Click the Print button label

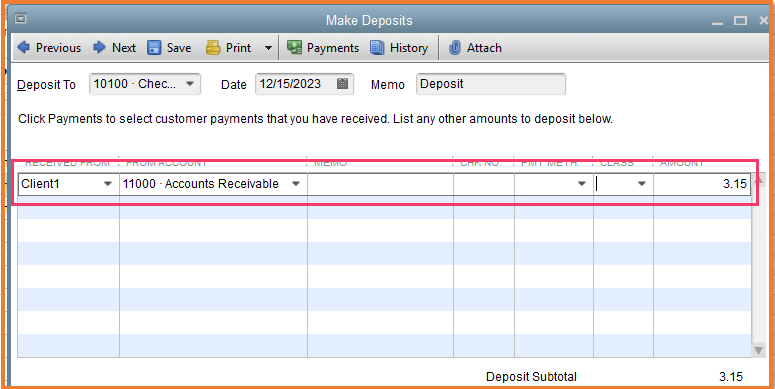click(239, 48)
